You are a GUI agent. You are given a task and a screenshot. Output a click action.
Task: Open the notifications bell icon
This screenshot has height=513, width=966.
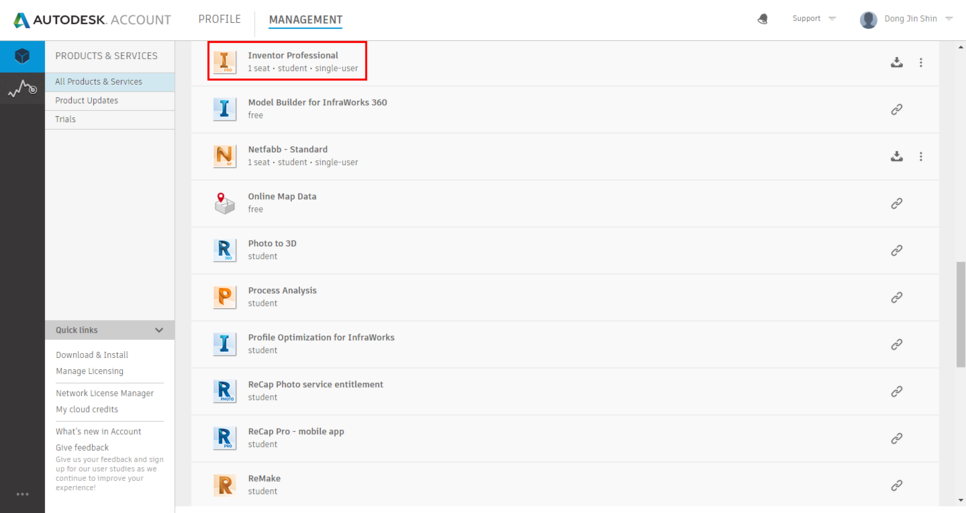(x=763, y=19)
